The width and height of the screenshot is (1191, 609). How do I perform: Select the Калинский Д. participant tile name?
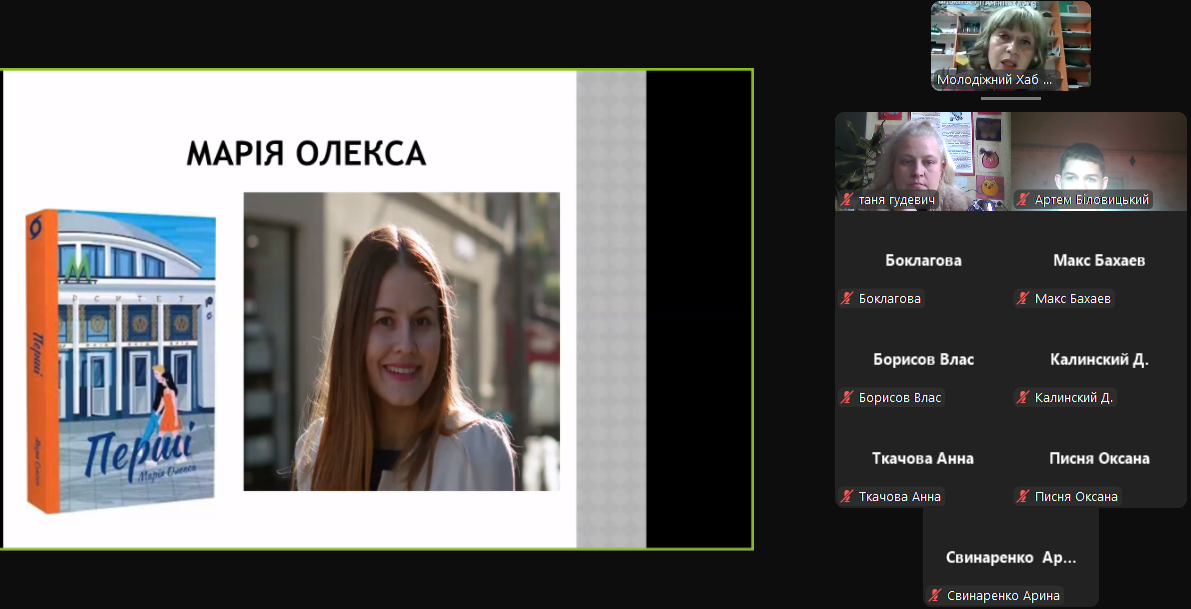[x=1099, y=359]
